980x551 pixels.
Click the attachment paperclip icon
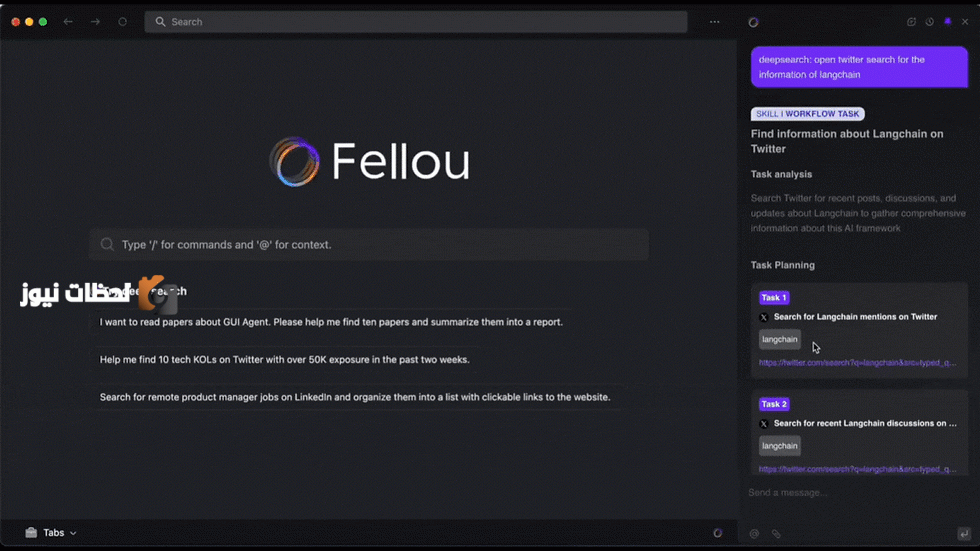(776, 534)
